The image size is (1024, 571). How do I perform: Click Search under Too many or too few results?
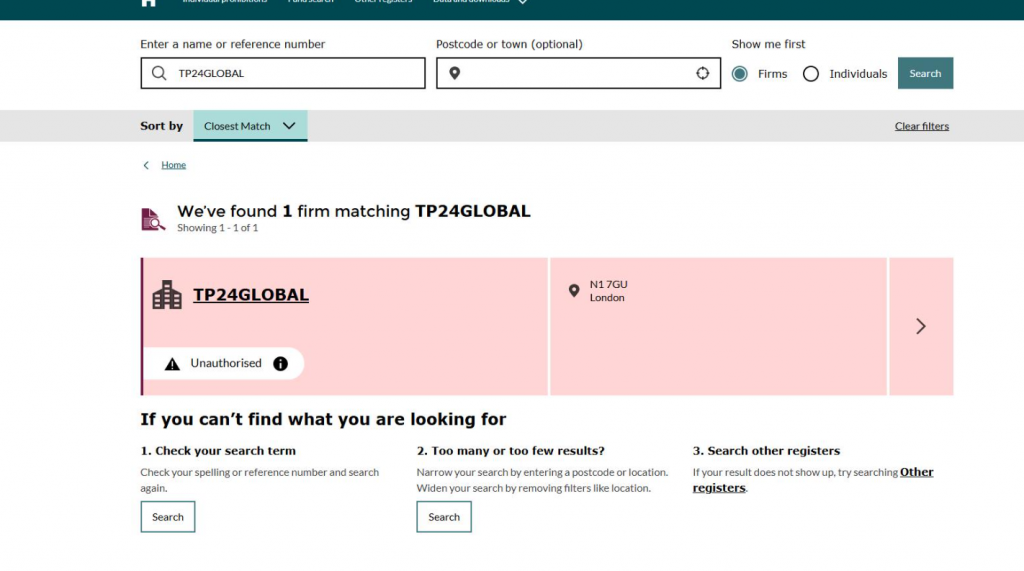click(444, 517)
